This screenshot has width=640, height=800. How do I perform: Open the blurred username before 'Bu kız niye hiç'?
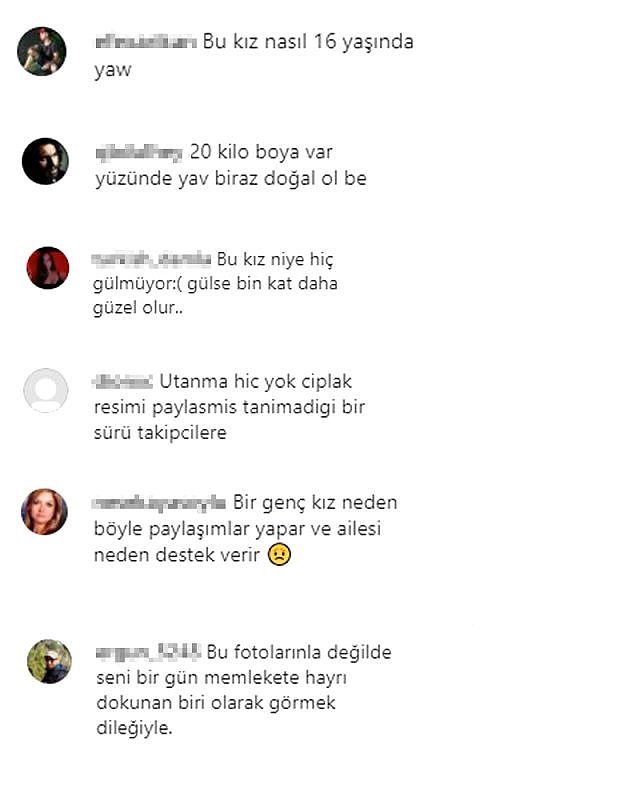pos(152,259)
